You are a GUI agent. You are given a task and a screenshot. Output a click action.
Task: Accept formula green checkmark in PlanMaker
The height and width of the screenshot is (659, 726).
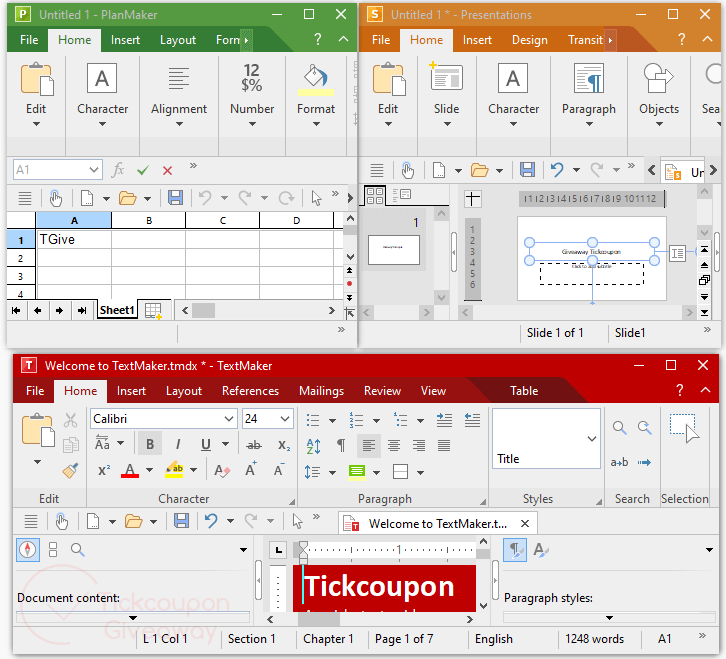pyautogui.click(x=143, y=170)
